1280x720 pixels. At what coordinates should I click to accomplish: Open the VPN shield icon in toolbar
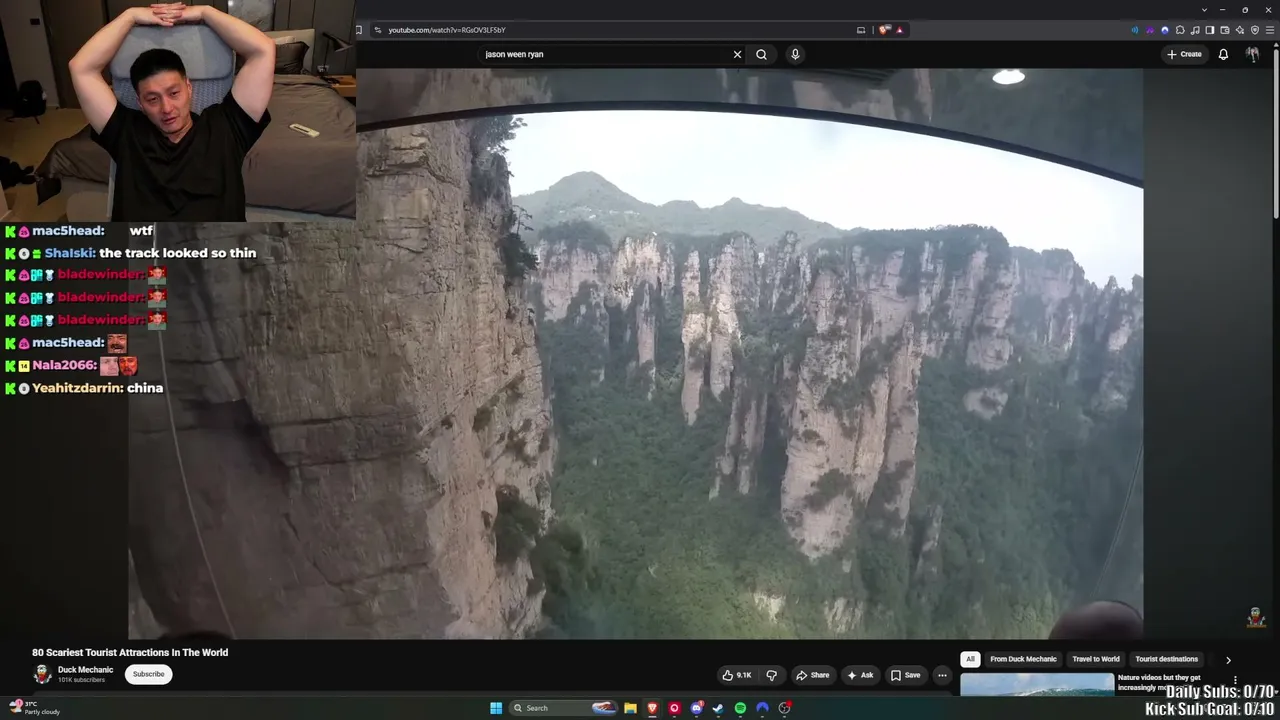click(1255, 30)
